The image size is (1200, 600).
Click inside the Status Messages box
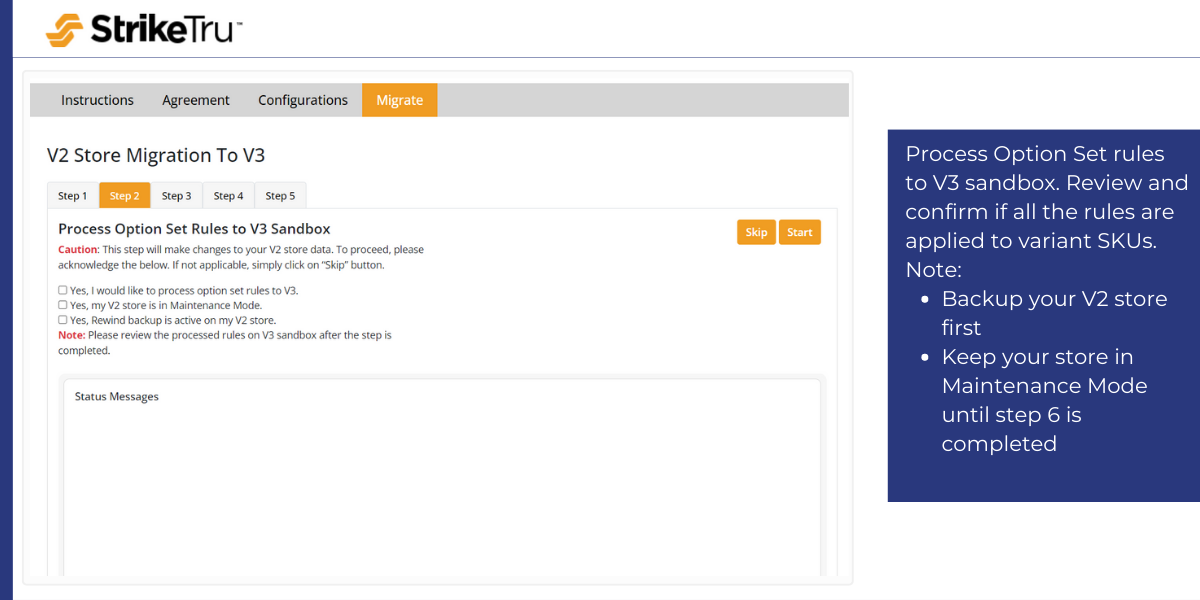click(442, 480)
